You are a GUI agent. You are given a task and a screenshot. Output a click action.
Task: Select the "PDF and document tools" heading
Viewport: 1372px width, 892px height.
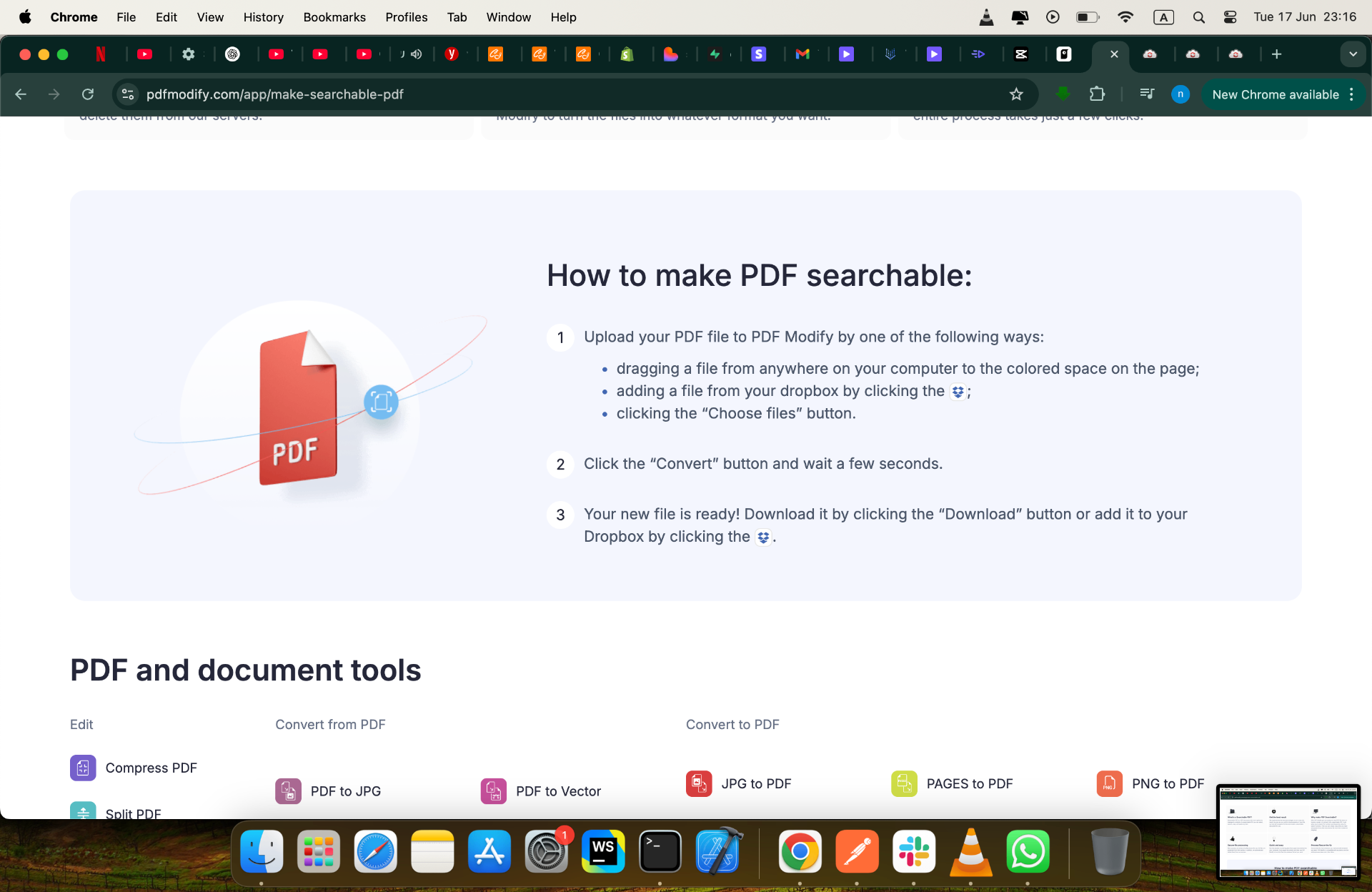[246, 670]
